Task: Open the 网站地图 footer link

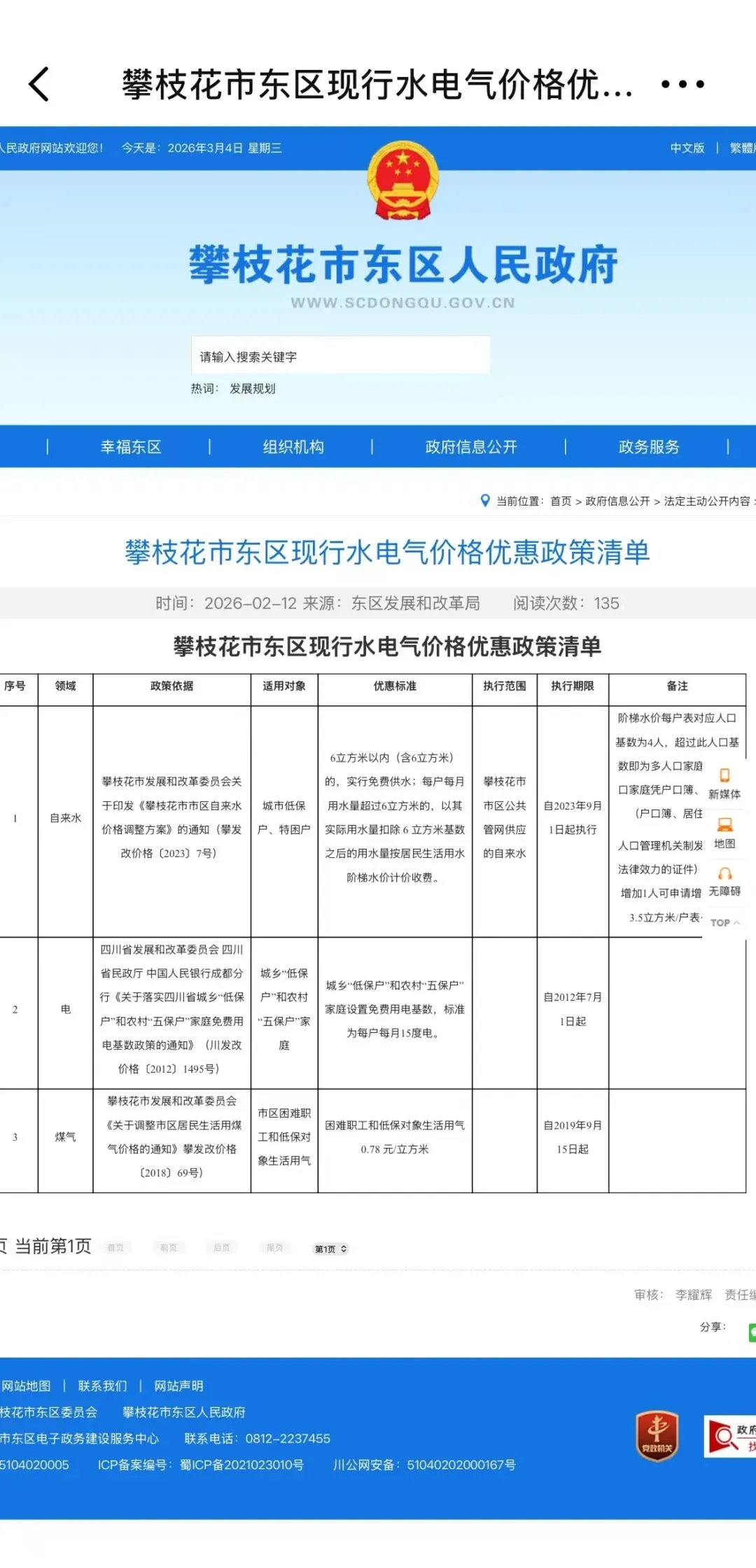Action: pyautogui.click(x=26, y=1386)
